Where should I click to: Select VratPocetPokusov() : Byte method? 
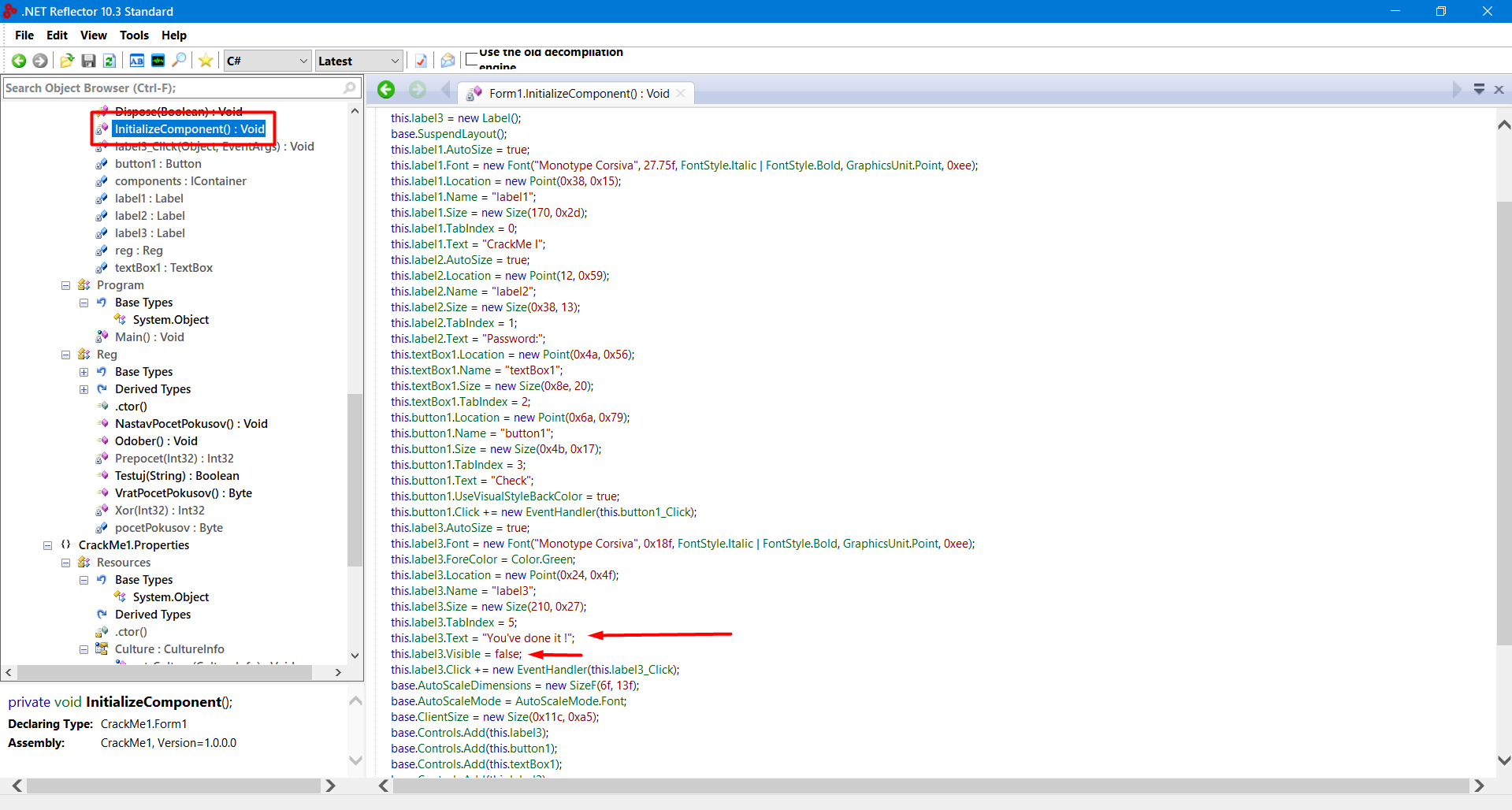184,493
